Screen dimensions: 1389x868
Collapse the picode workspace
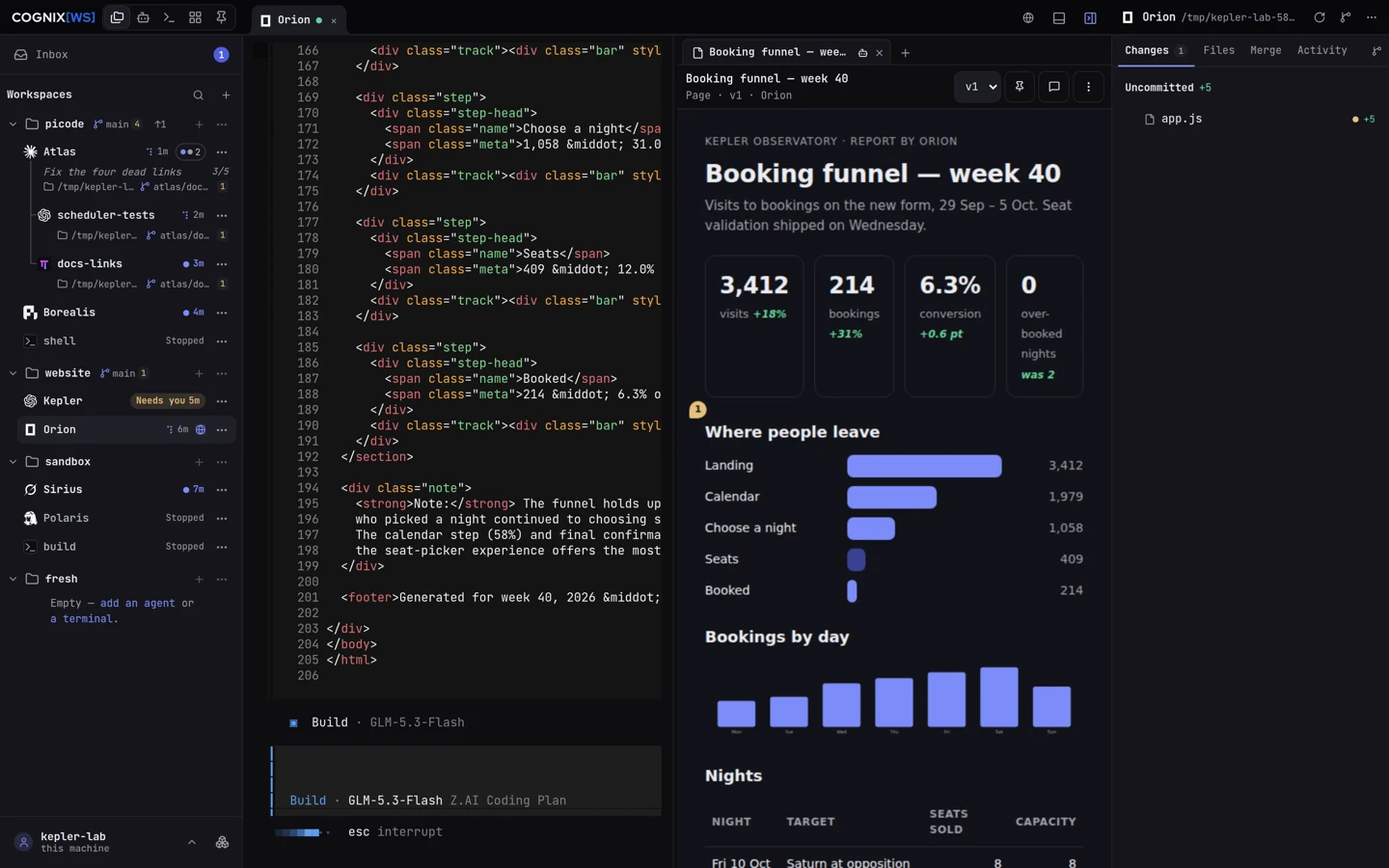[13, 124]
